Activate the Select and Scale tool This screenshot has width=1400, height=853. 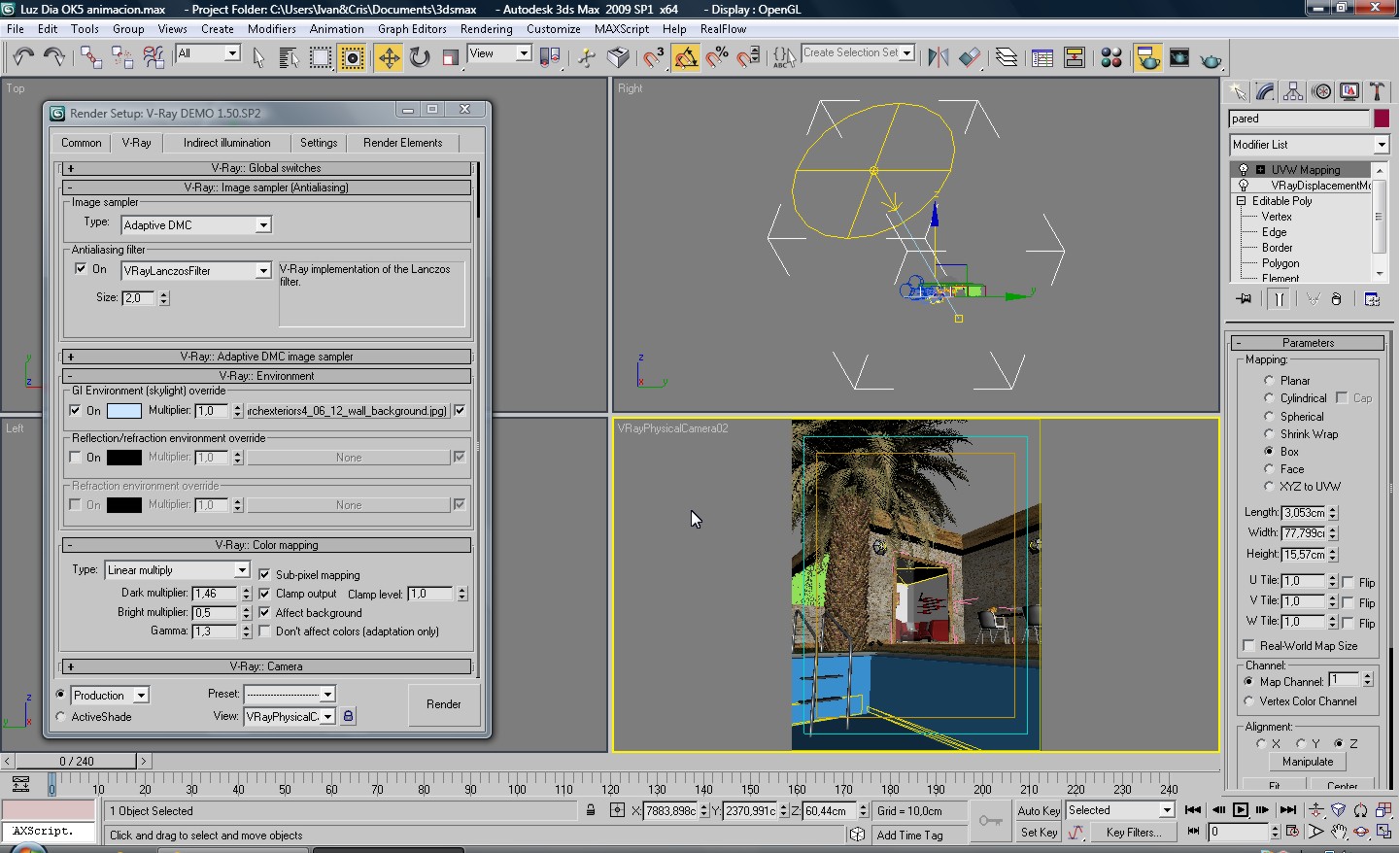tap(451, 58)
